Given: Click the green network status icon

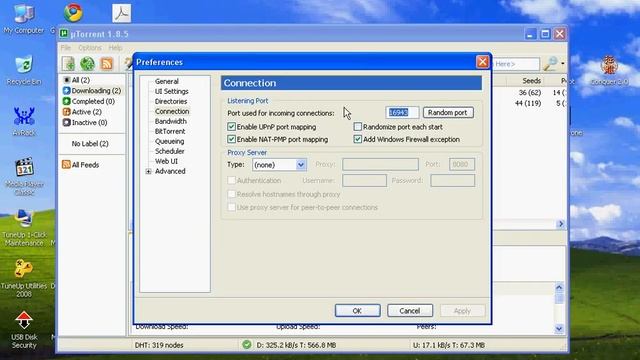Looking at the screenshot, I should [247, 344].
